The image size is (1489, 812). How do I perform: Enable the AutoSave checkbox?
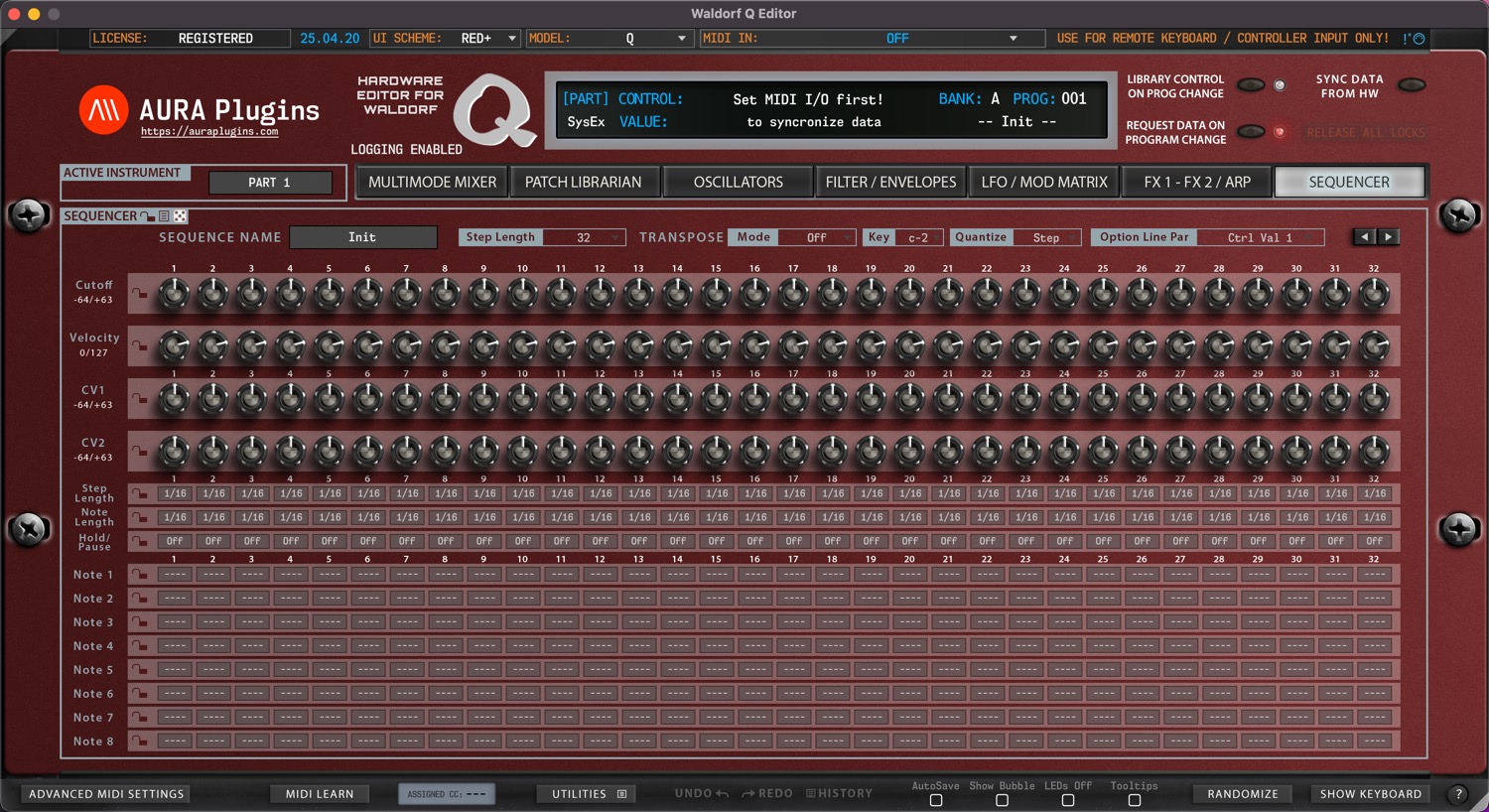935,800
